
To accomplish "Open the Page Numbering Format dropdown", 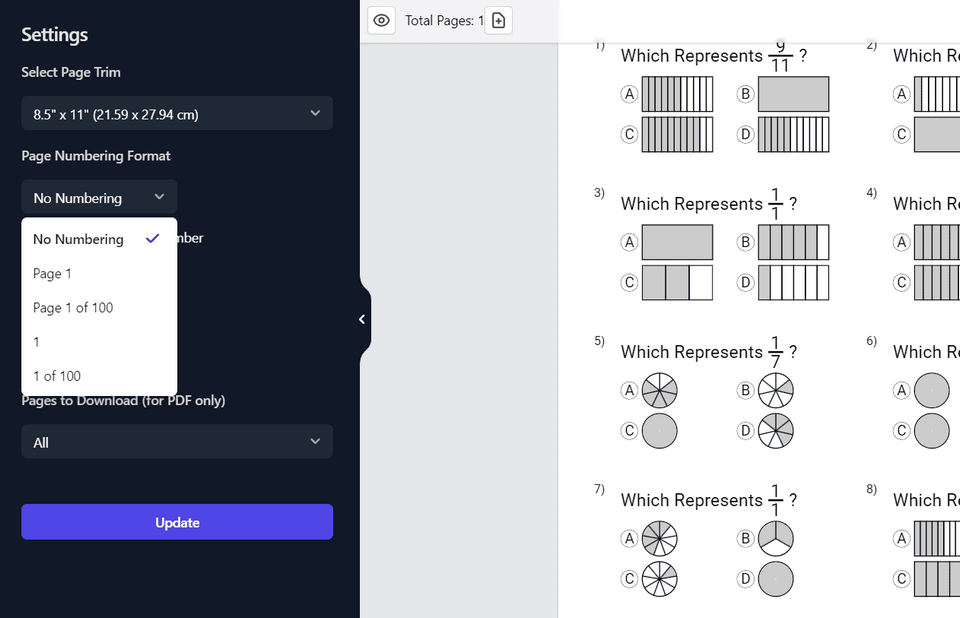I will [98, 197].
